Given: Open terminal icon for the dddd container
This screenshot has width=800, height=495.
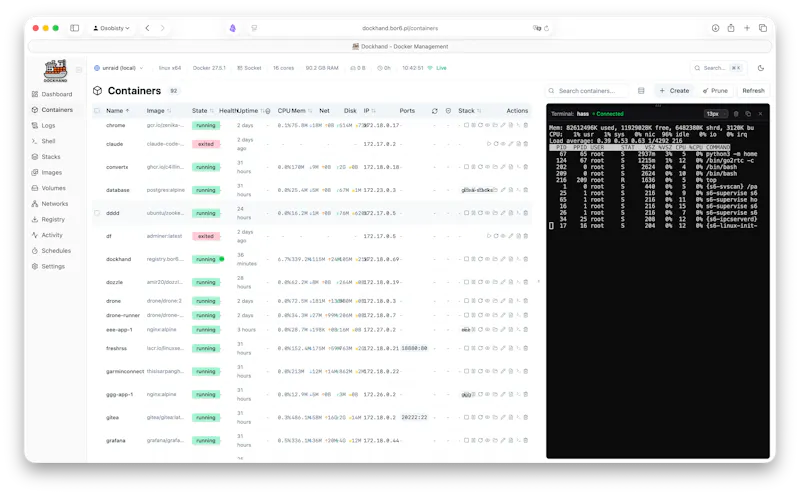Looking at the screenshot, I should tap(518, 213).
